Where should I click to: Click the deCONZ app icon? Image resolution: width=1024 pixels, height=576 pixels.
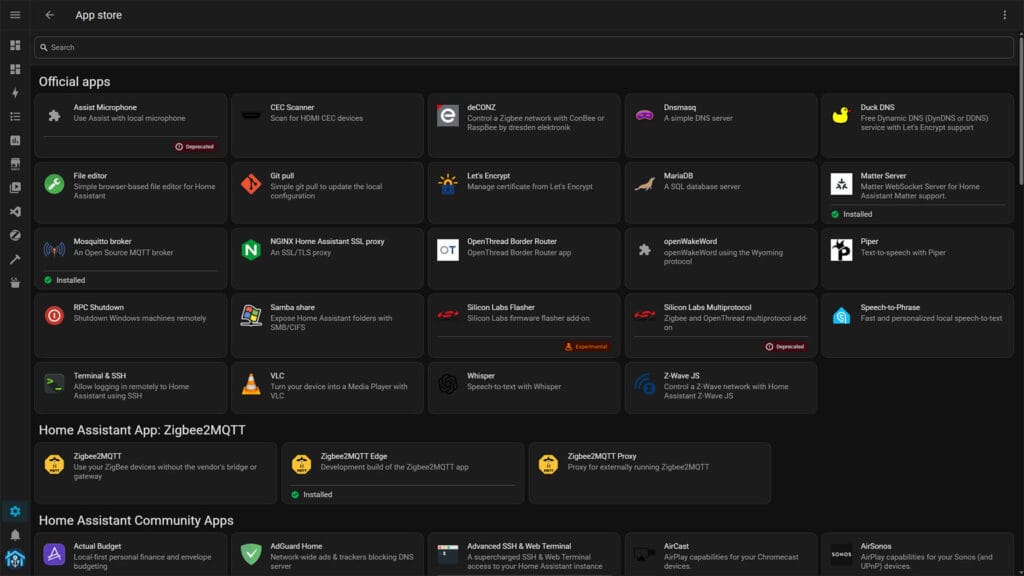(447, 116)
